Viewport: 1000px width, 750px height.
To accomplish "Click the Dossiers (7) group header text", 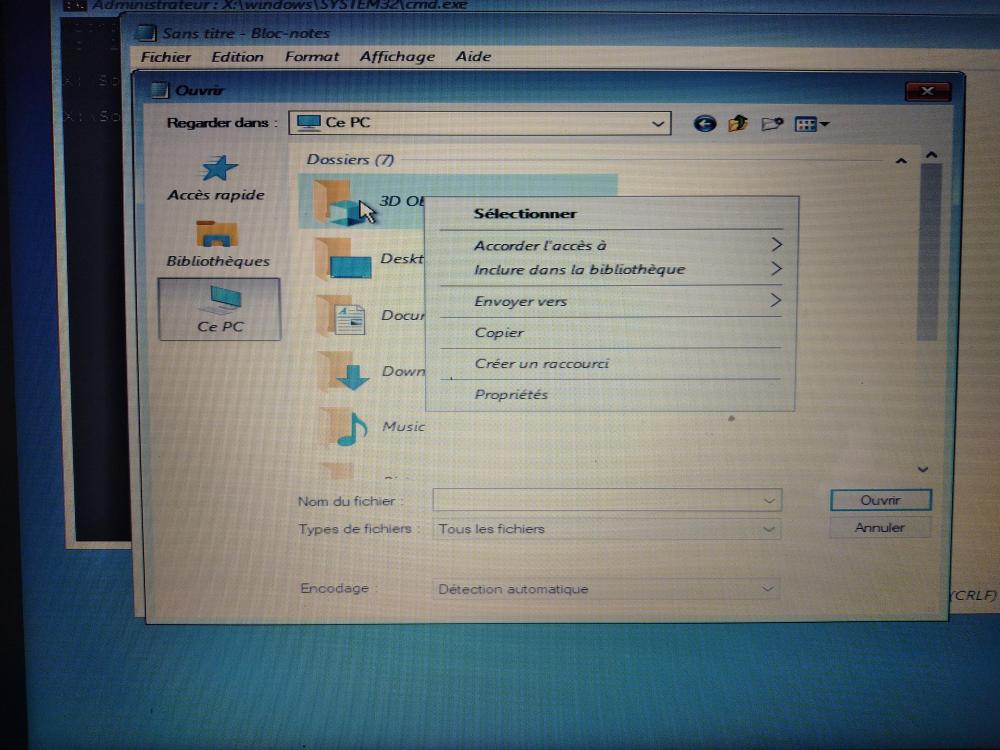I will coord(350,159).
